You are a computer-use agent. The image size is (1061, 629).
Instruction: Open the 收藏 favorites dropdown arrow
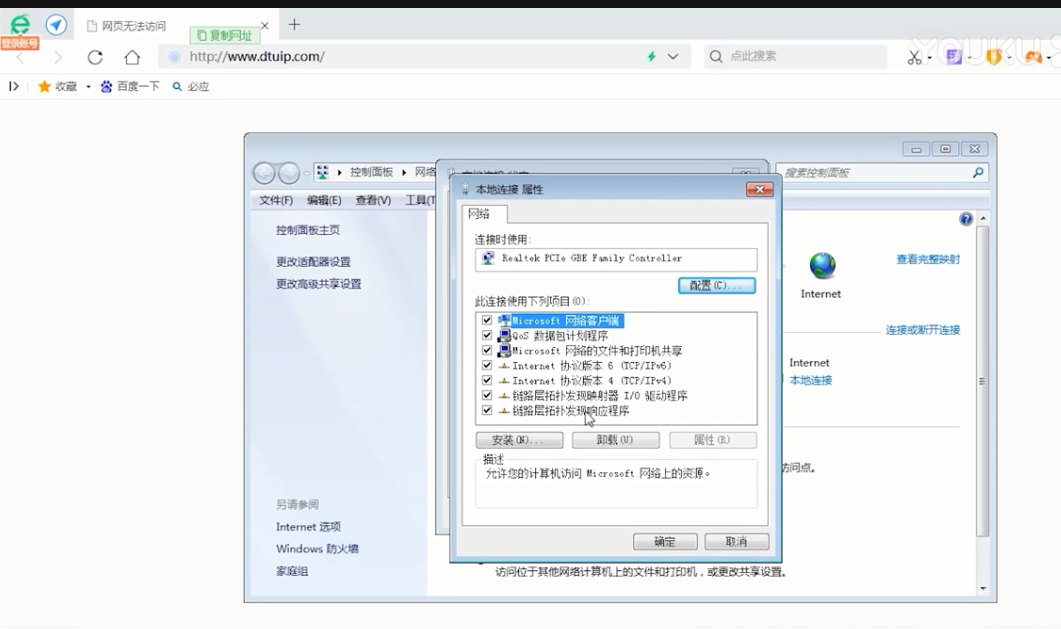pyautogui.click(x=88, y=87)
